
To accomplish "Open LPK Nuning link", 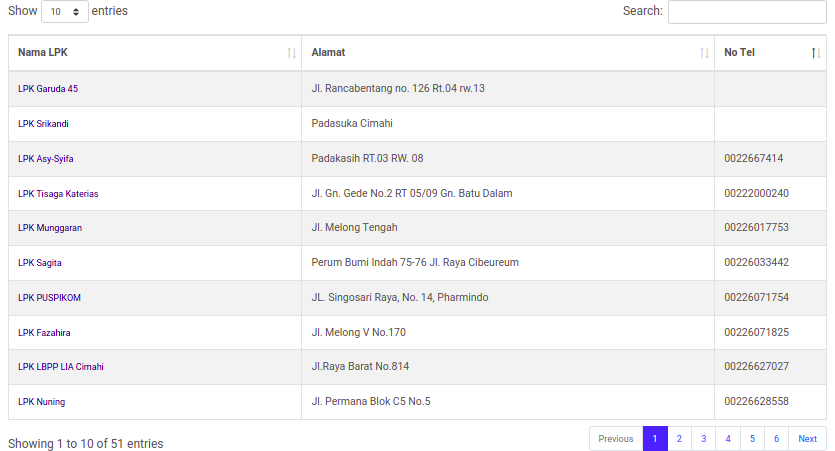I will pos(42,402).
